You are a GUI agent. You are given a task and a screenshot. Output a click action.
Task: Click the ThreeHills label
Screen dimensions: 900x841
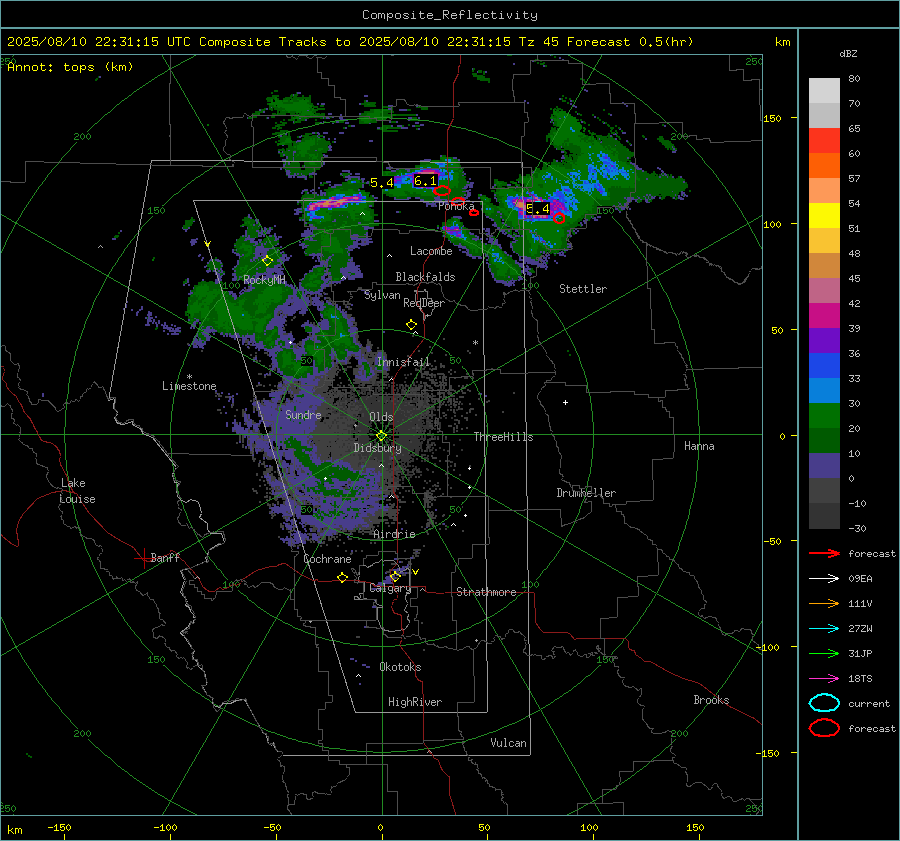pos(503,437)
